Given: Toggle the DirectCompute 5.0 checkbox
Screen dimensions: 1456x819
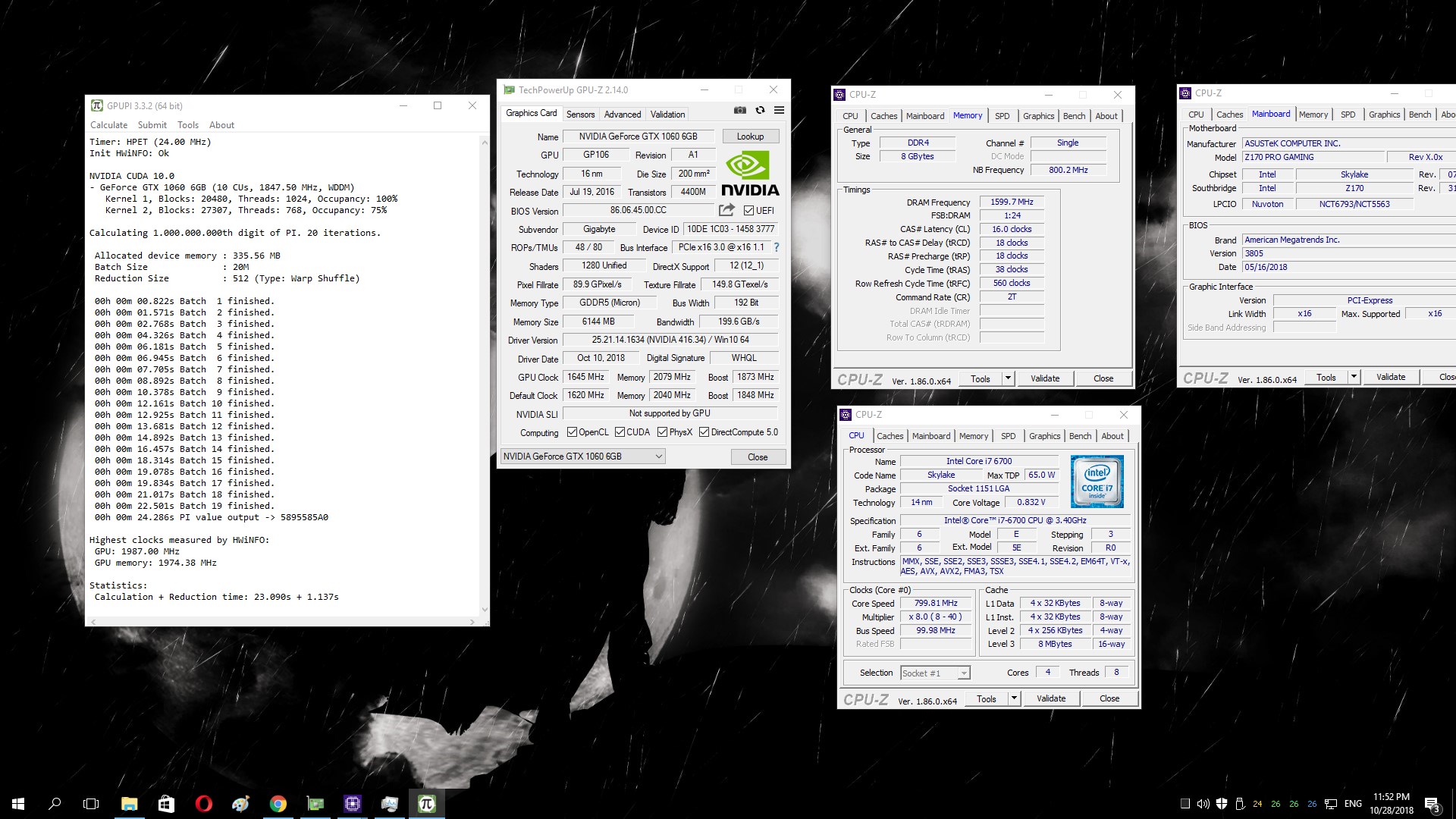Looking at the screenshot, I should tap(704, 432).
